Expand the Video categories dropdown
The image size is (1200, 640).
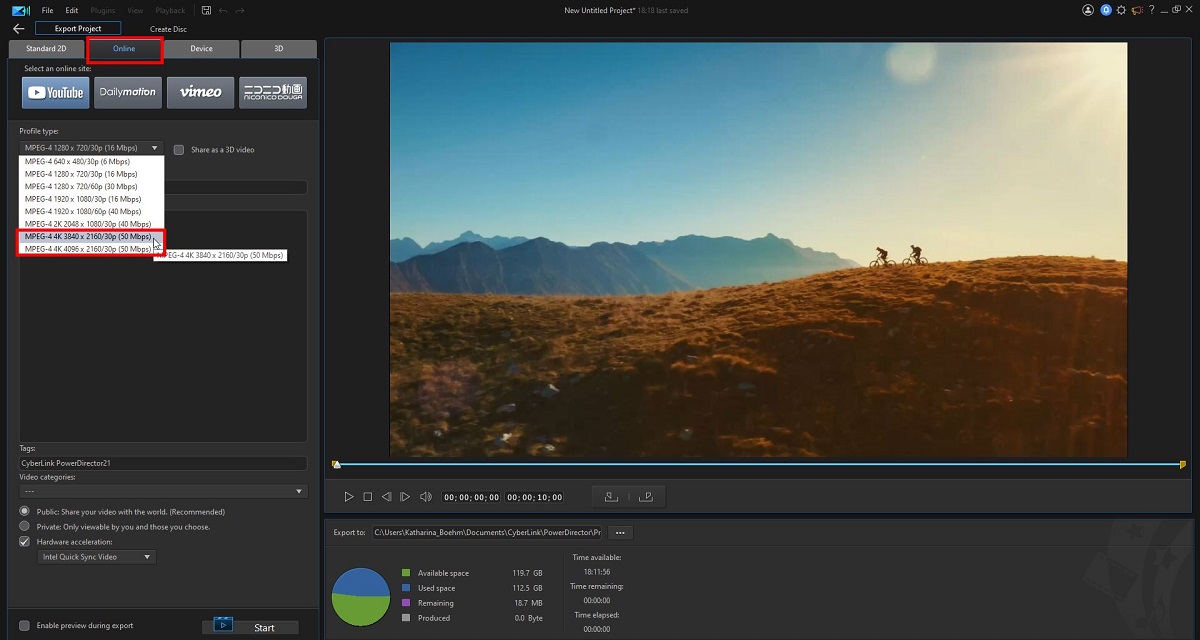point(163,491)
